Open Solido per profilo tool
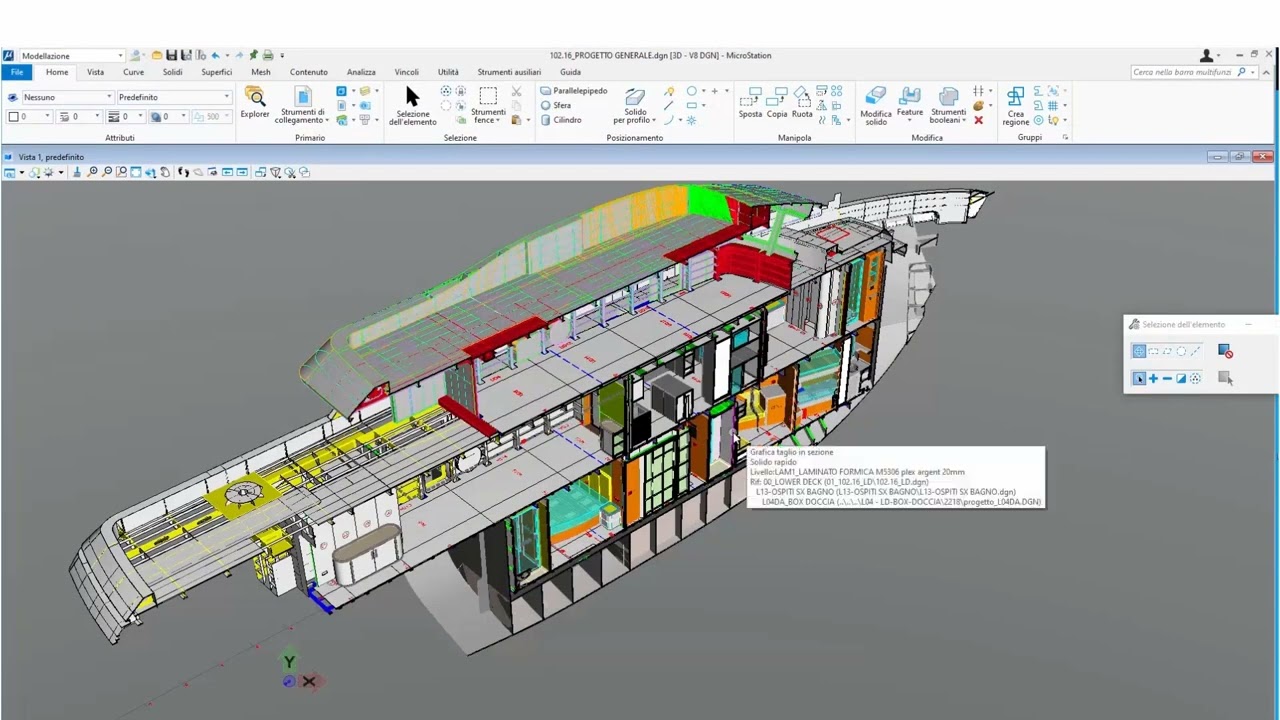This screenshot has height=720, width=1280. pos(635,105)
